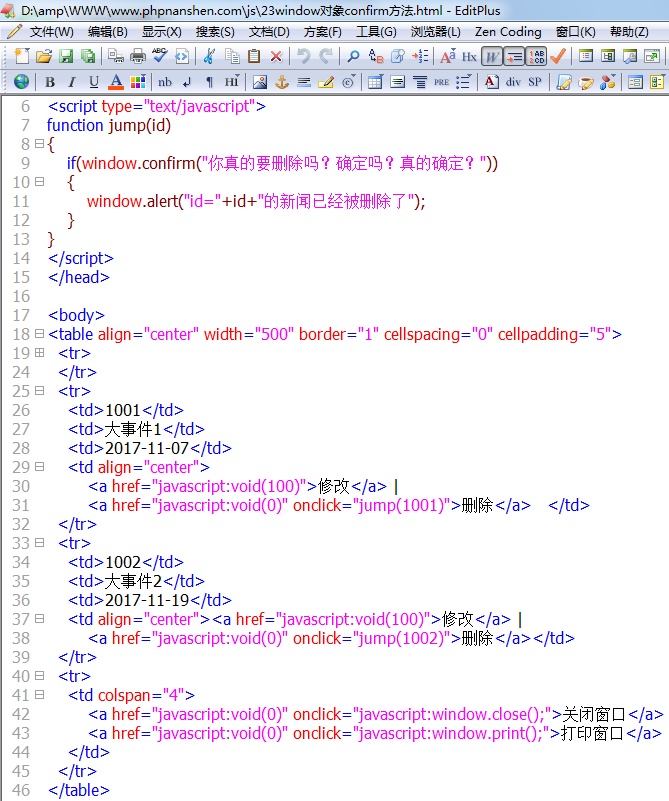This screenshot has width=669, height=801.
Task: Open the 帮助(Z) menu
Action: click(629, 32)
